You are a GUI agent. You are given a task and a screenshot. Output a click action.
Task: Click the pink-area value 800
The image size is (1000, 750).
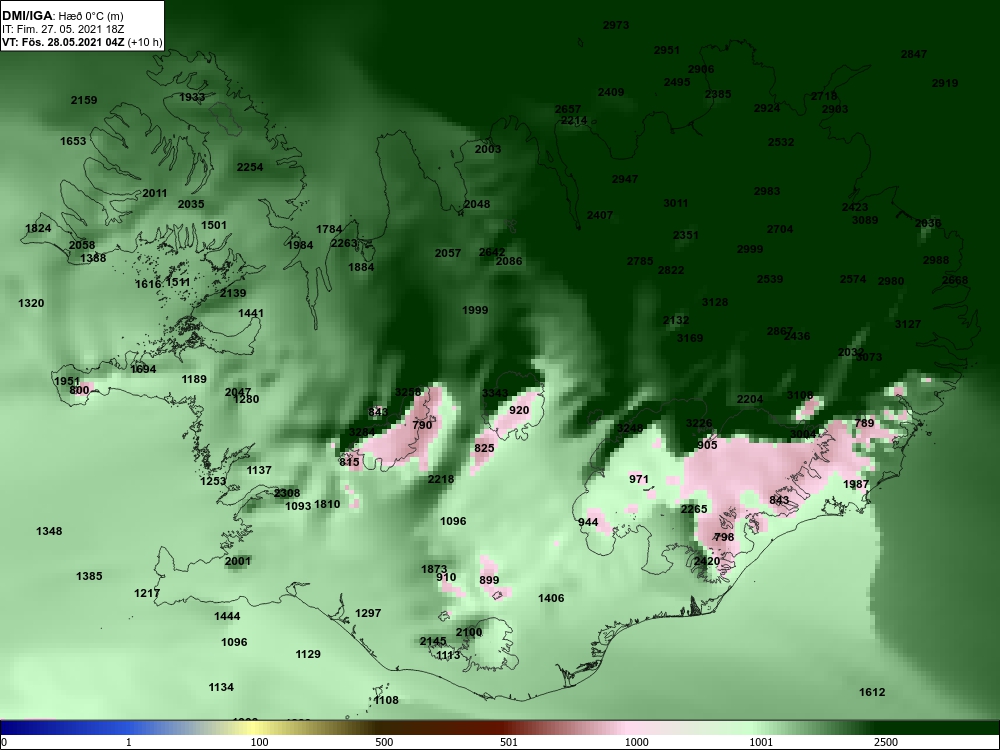79,390
